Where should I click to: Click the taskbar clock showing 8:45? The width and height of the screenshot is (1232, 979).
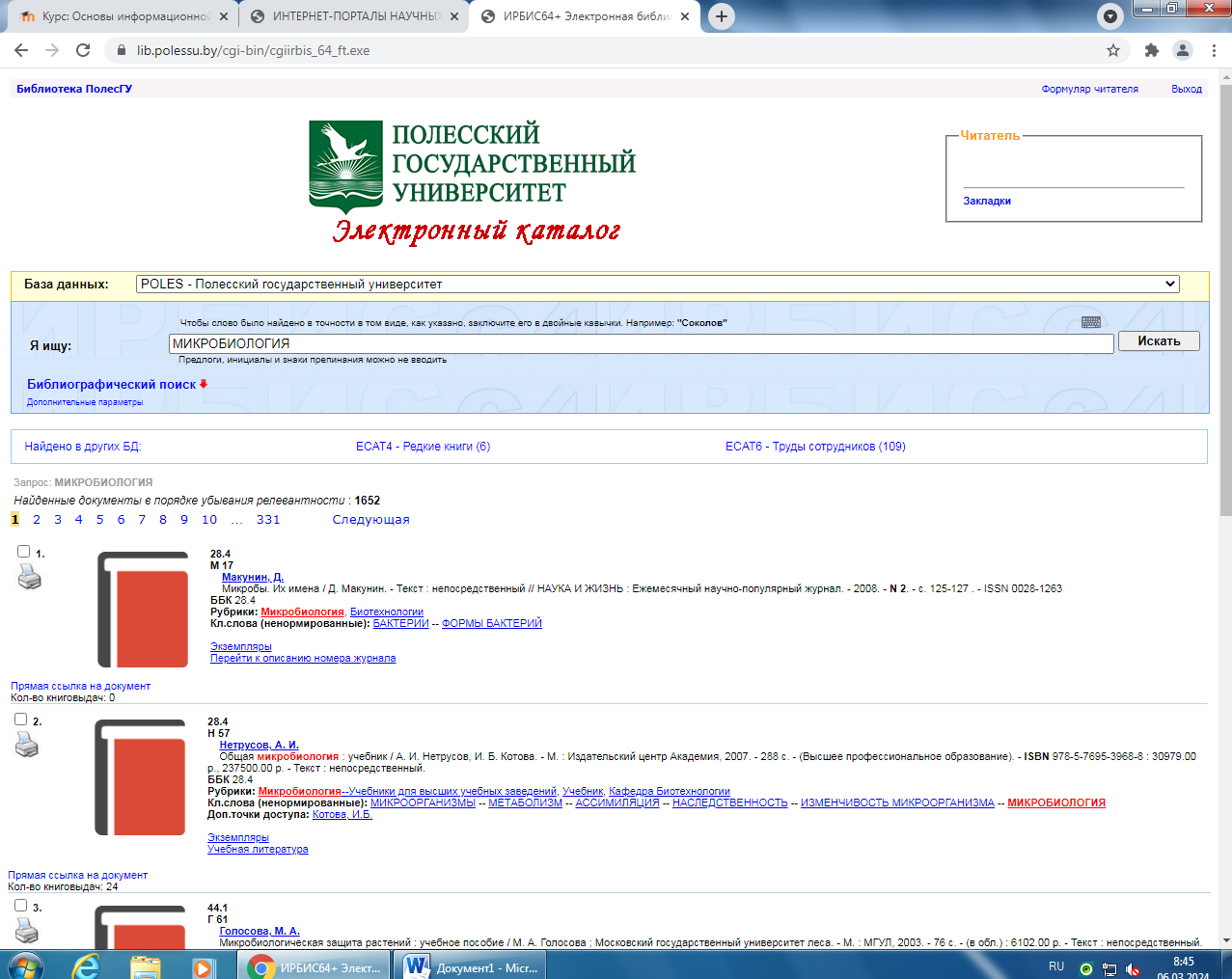(1183, 966)
